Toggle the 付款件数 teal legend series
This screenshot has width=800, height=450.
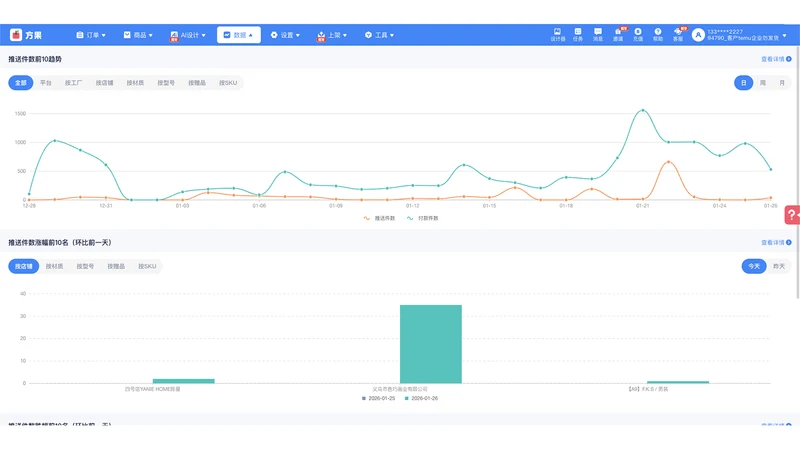pyautogui.click(x=422, y=218)
